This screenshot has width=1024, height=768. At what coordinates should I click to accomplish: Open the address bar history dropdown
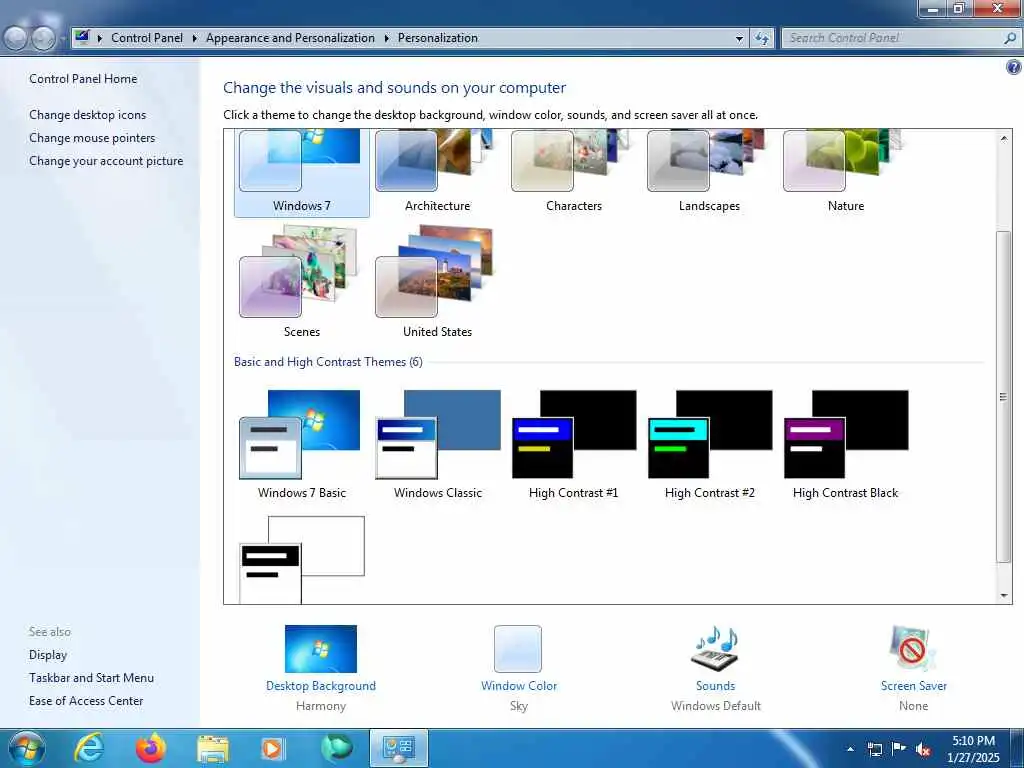739,39
